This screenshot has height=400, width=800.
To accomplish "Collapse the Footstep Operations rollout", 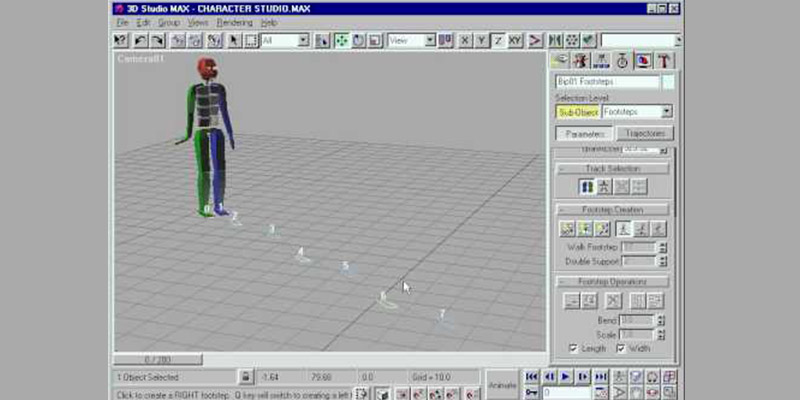I will click(613, 282).
